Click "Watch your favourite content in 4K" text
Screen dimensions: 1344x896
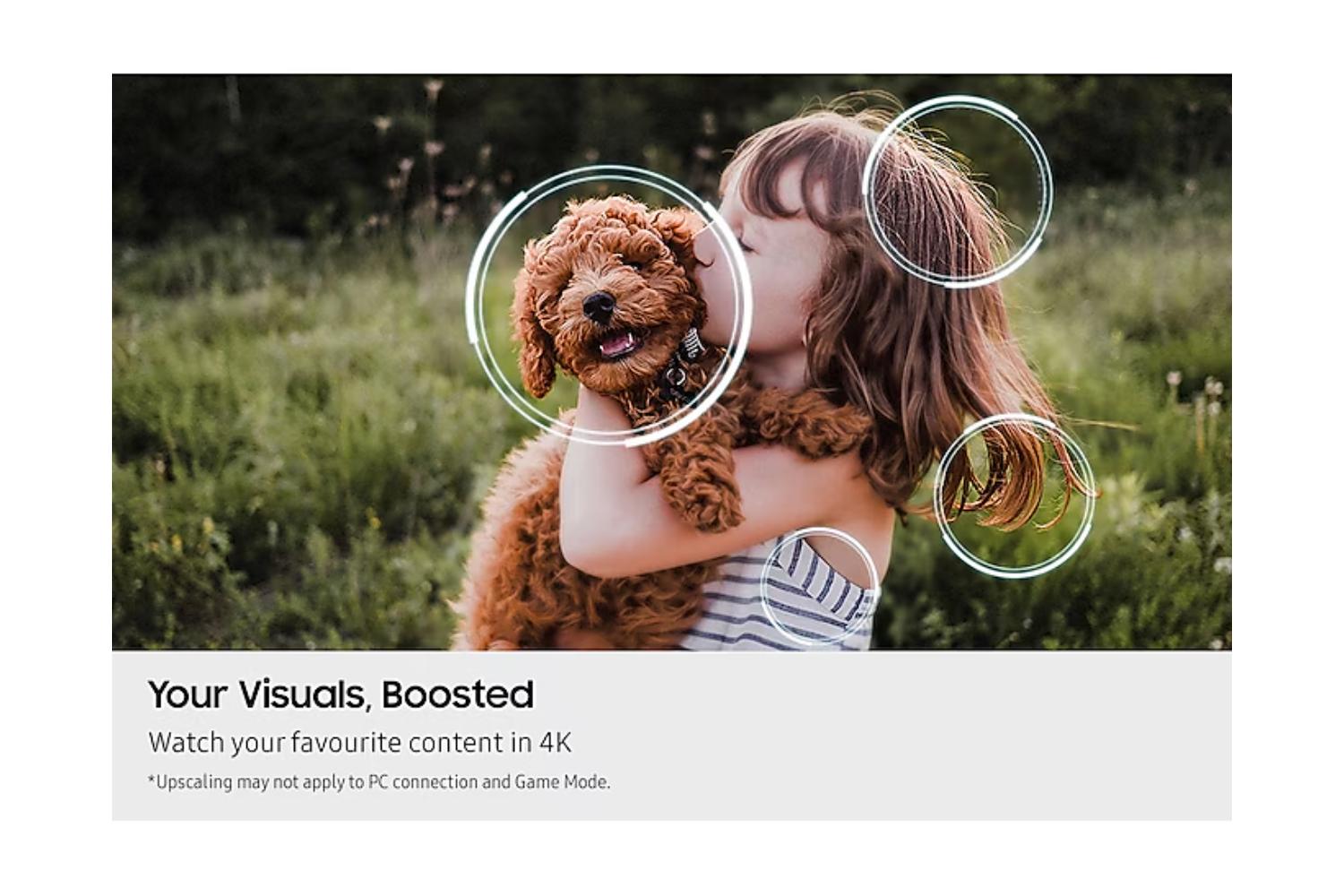359,743
